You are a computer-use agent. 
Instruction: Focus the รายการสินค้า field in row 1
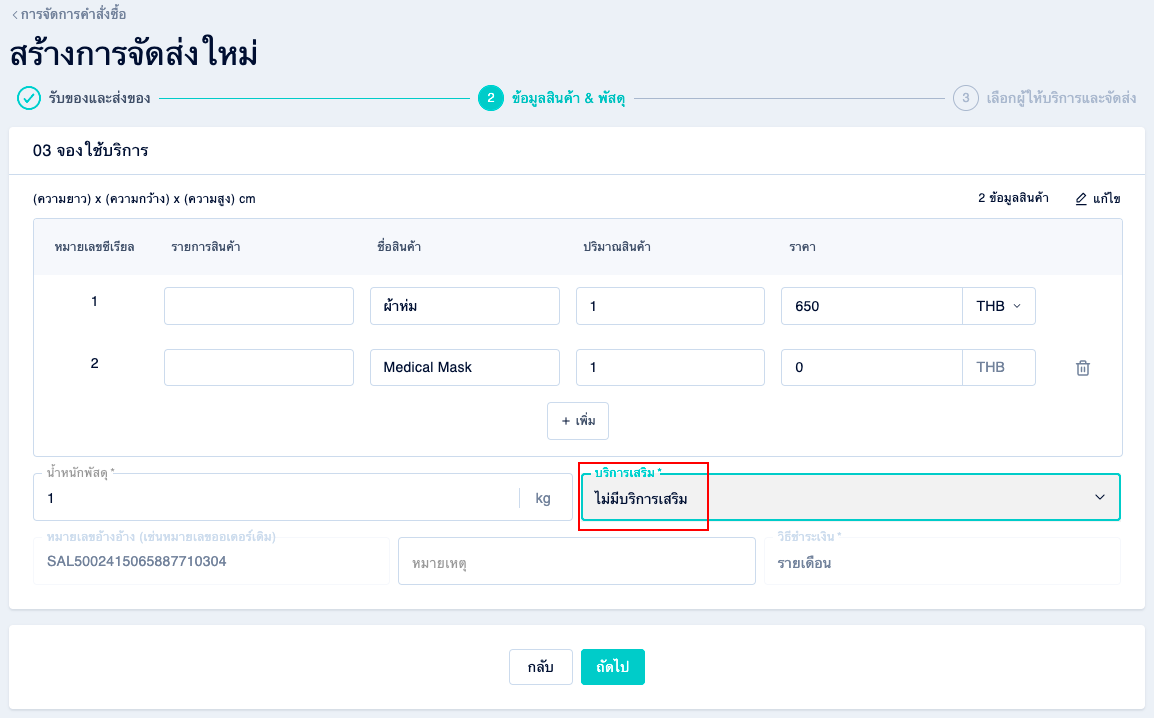[259, 306]
